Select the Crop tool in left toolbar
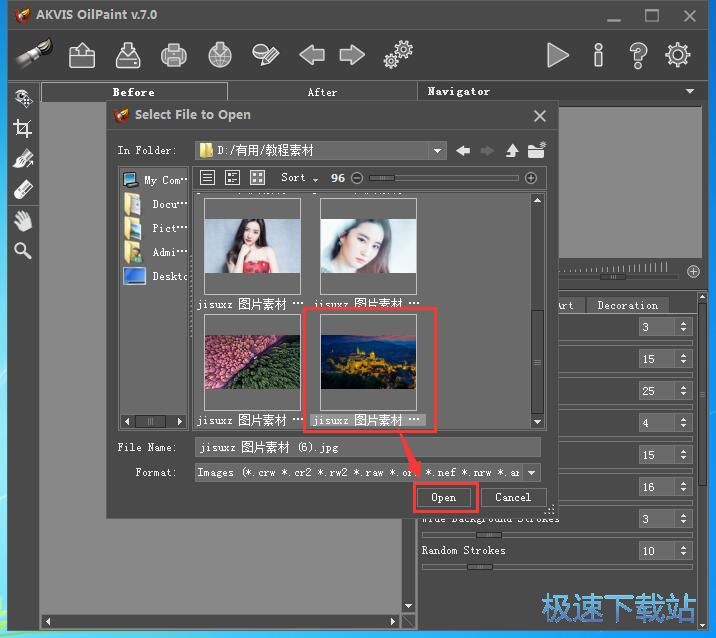 [22, 128]
